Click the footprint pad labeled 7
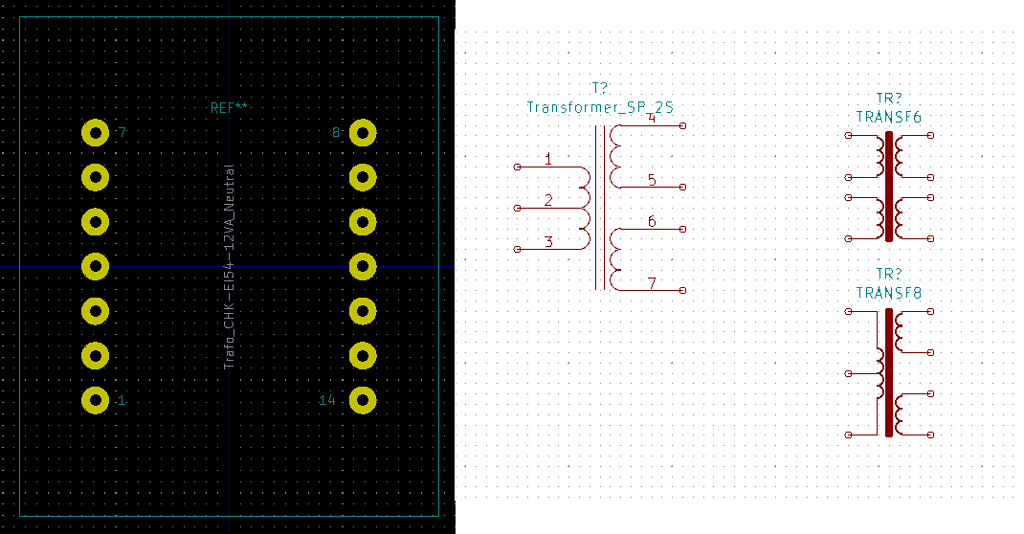Screen dimensions: 1024x534 click(95, 132)
